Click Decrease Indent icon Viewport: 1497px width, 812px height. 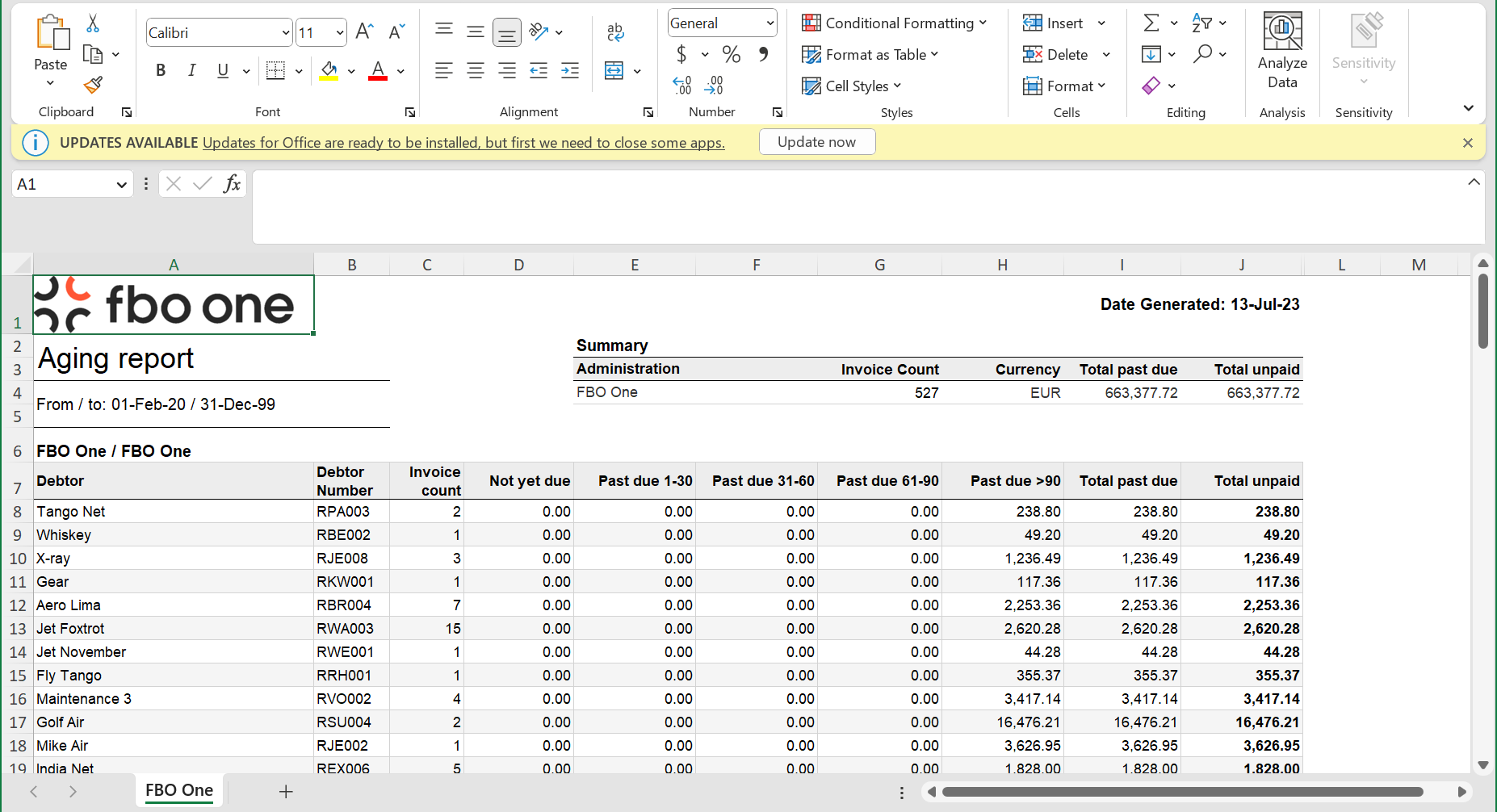(539, 70)
